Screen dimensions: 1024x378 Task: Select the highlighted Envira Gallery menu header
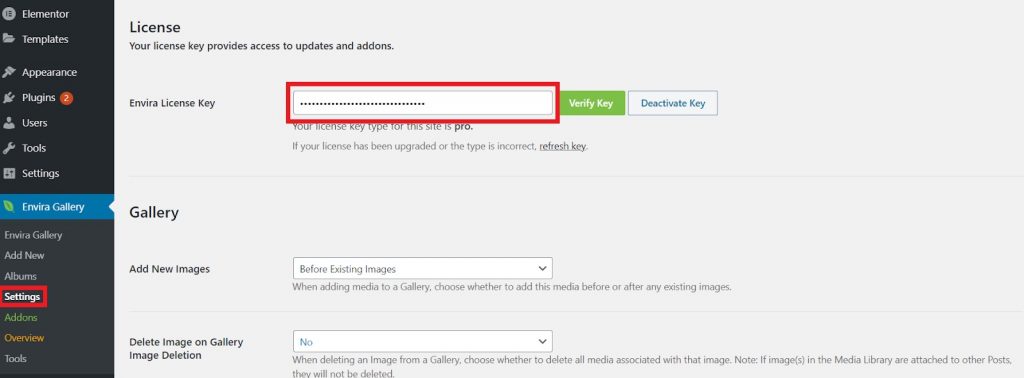[57, 207]
